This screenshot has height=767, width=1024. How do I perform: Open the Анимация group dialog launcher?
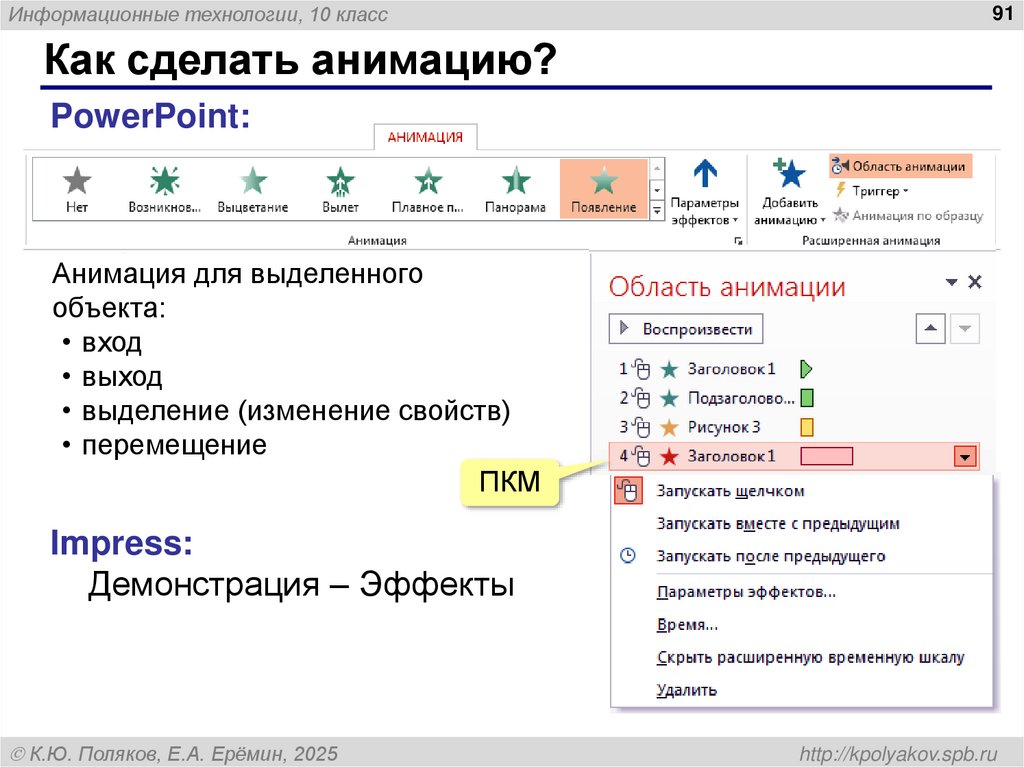(x=738, y=241)
